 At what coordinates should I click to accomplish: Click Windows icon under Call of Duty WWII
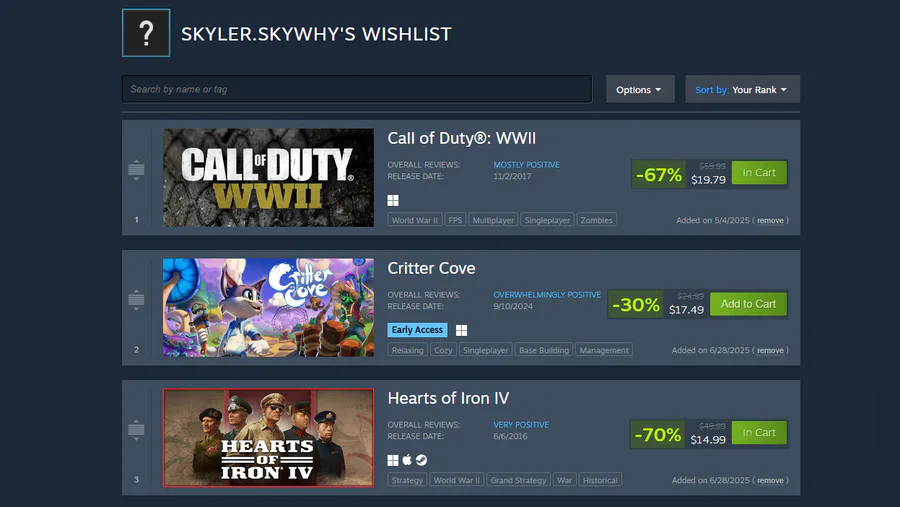[x=393, y=200]
